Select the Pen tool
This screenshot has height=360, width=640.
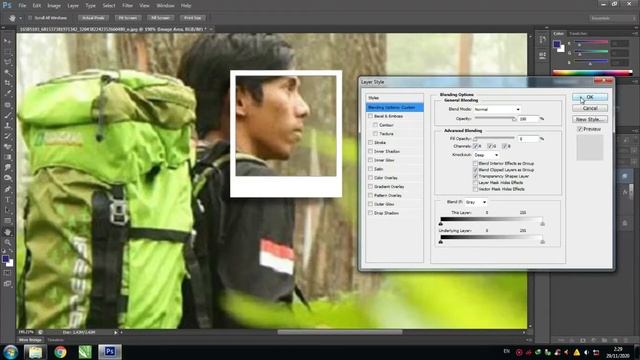pyautogui.click(x=8, y=189)
